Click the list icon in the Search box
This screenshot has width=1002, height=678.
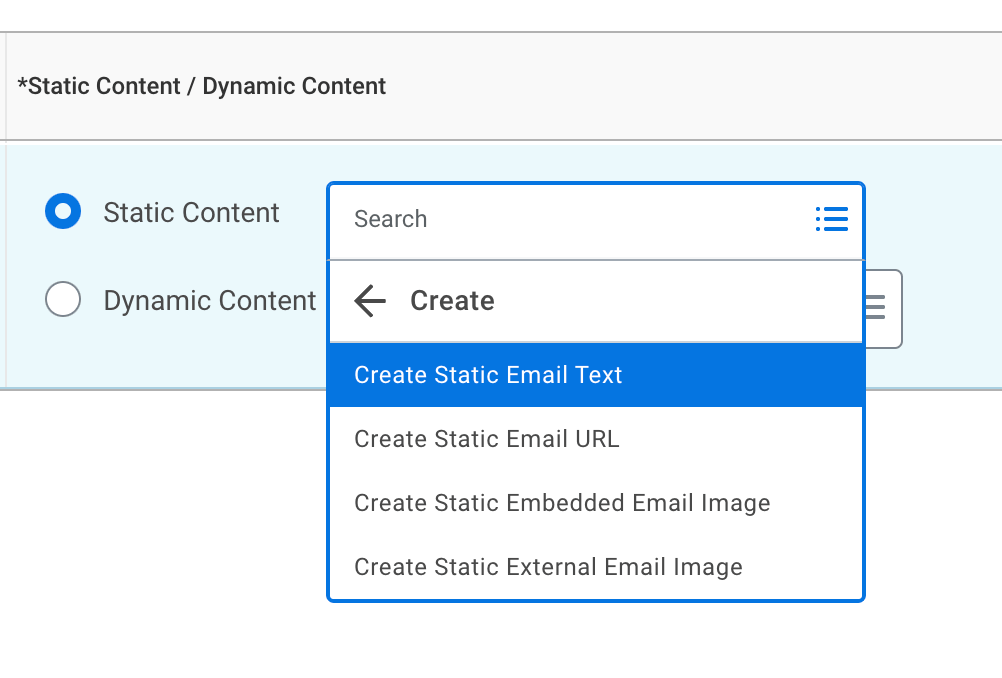pyautogui.click(x=831, y=219)
